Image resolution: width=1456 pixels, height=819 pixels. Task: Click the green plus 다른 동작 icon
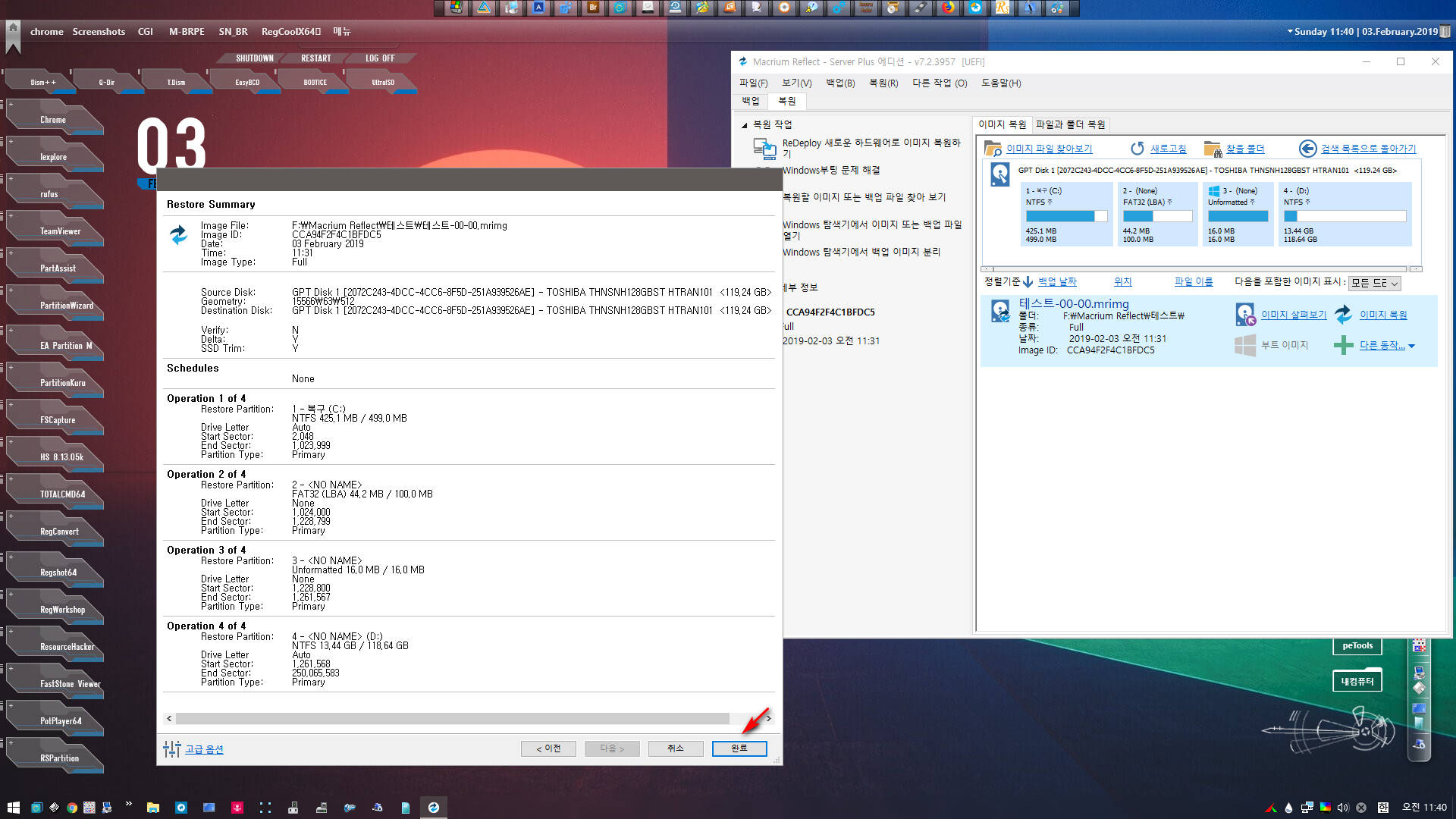(1343, 345)
